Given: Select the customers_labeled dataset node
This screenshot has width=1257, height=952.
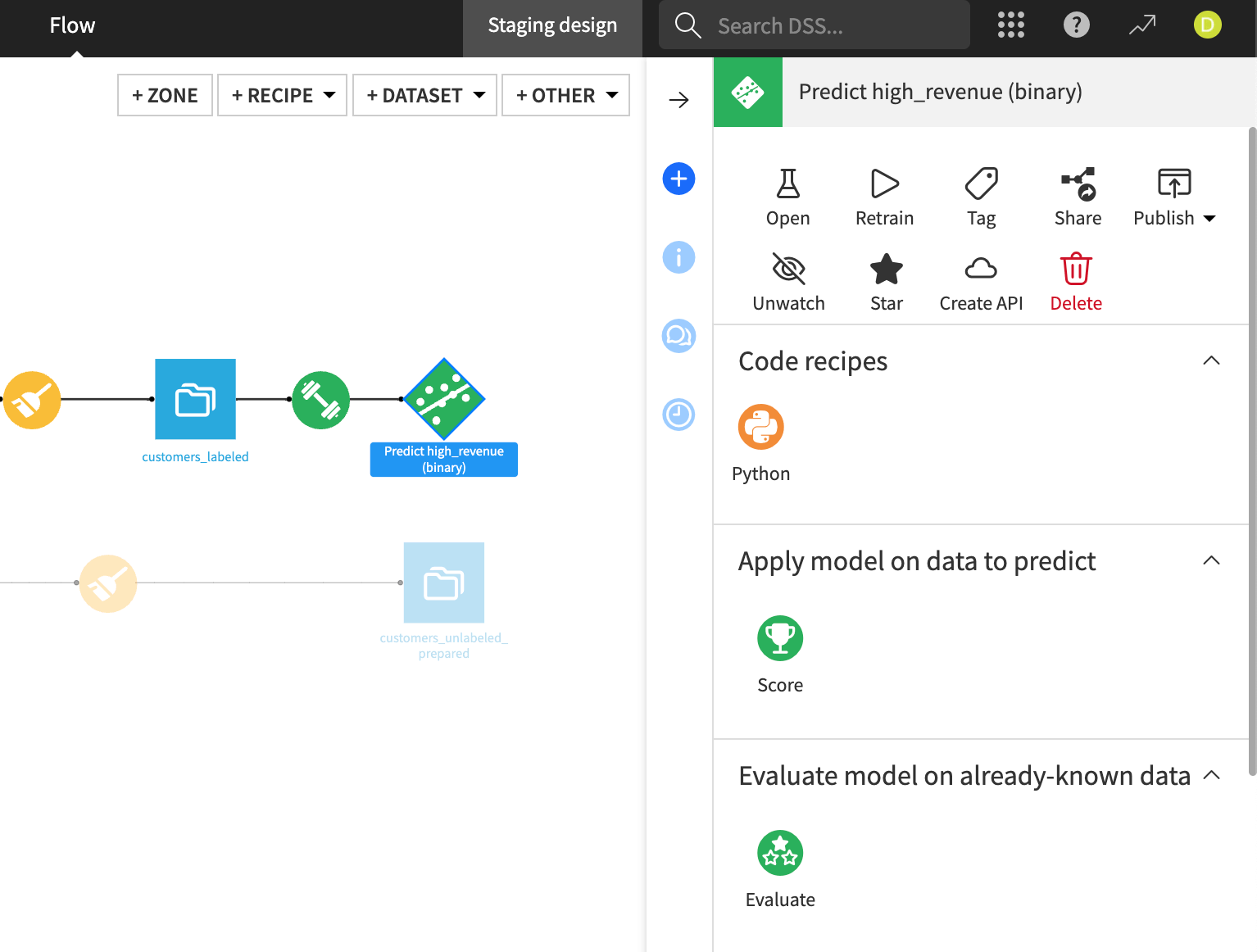Looking at the screenshot, I should [195, 399].
